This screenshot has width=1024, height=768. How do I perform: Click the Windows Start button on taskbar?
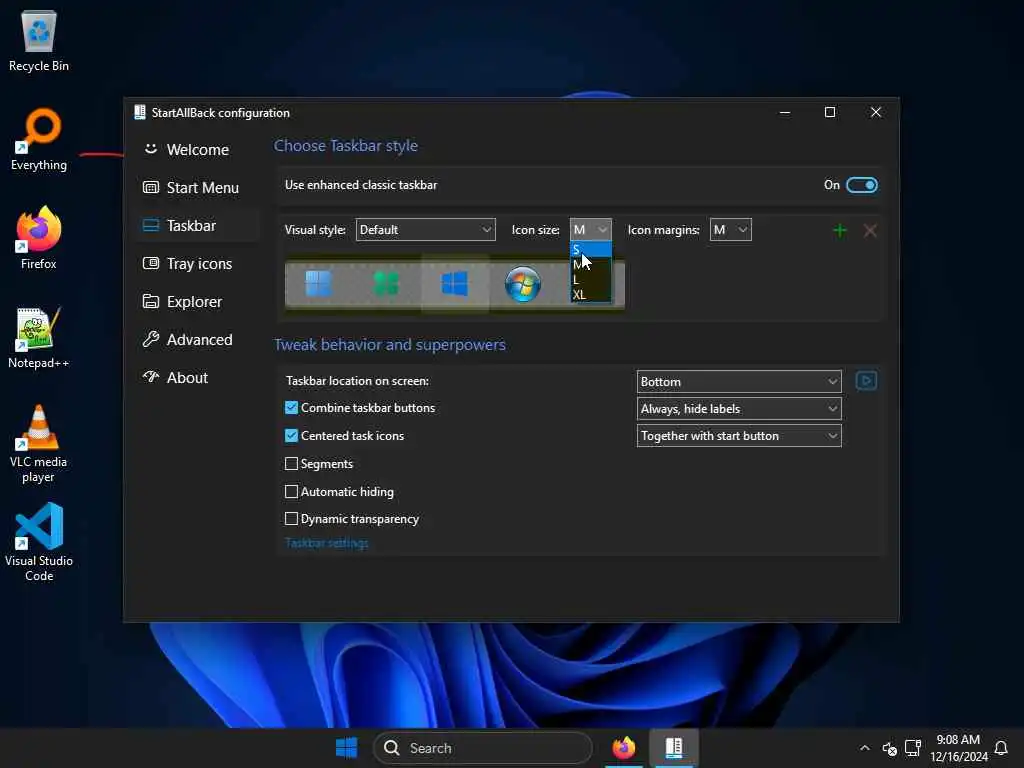(x=347, y=748)
